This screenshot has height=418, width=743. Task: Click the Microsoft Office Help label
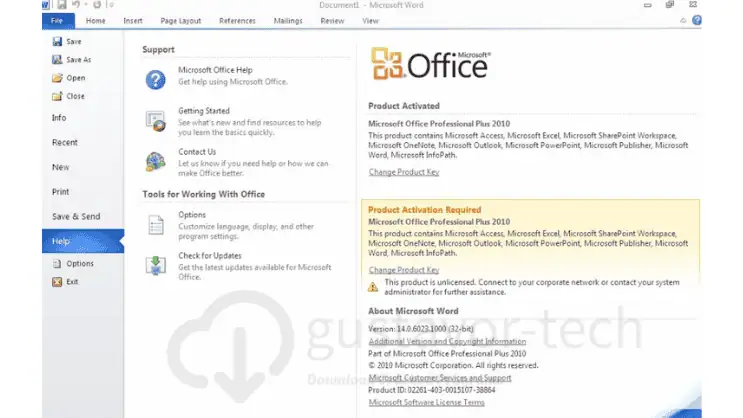[x=215, y=70]
